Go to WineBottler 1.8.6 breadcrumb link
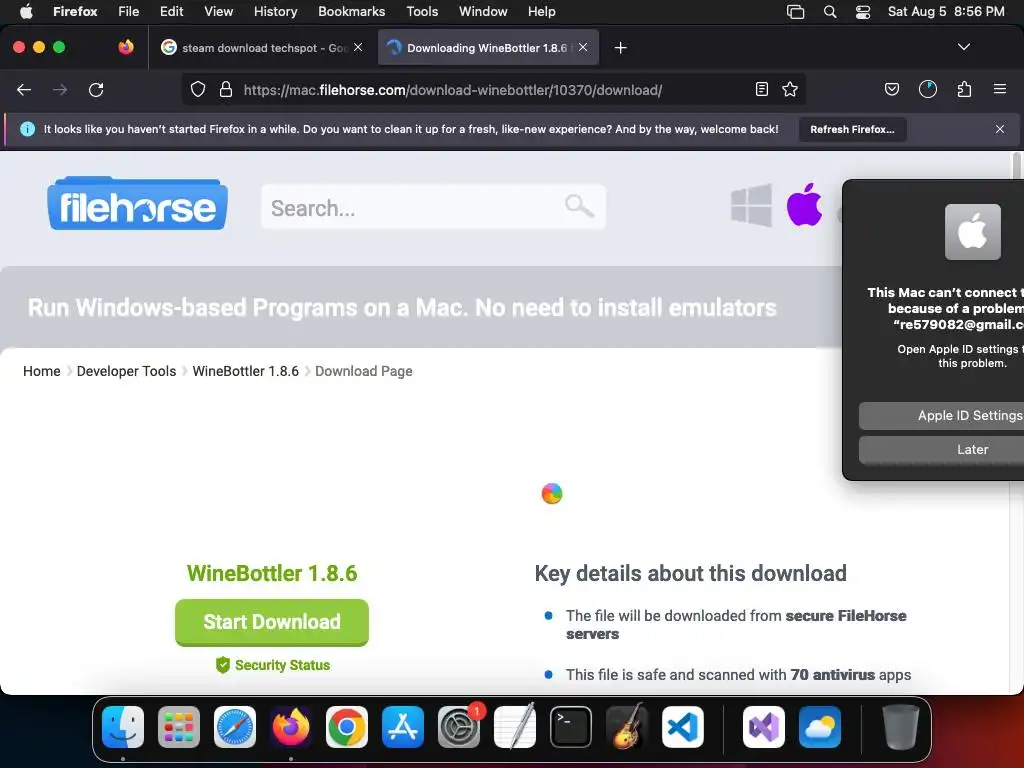1024x768 pixels. pos(246,371)
